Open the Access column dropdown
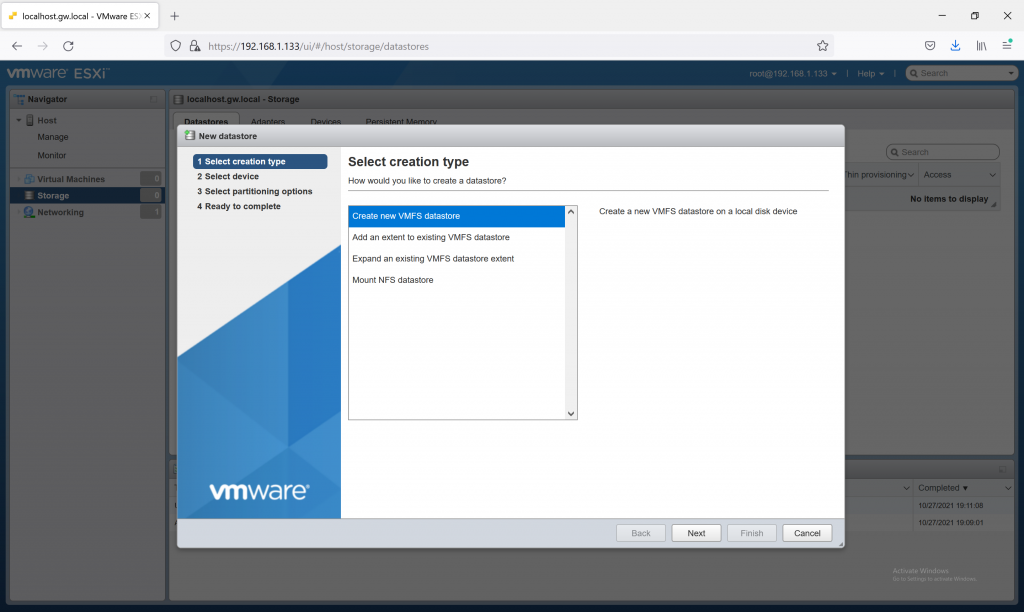The width and height of the screenshot is (1024, 612). pyautogui.click(x=993, y=175)
